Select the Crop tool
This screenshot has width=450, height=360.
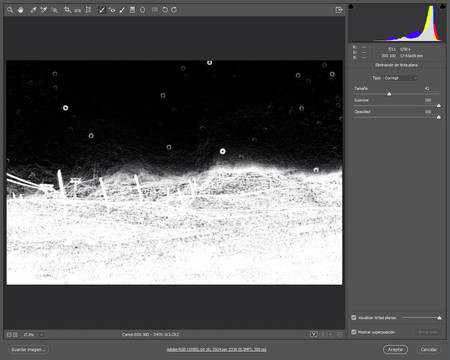pyautogui.click(x=67, y=10)
